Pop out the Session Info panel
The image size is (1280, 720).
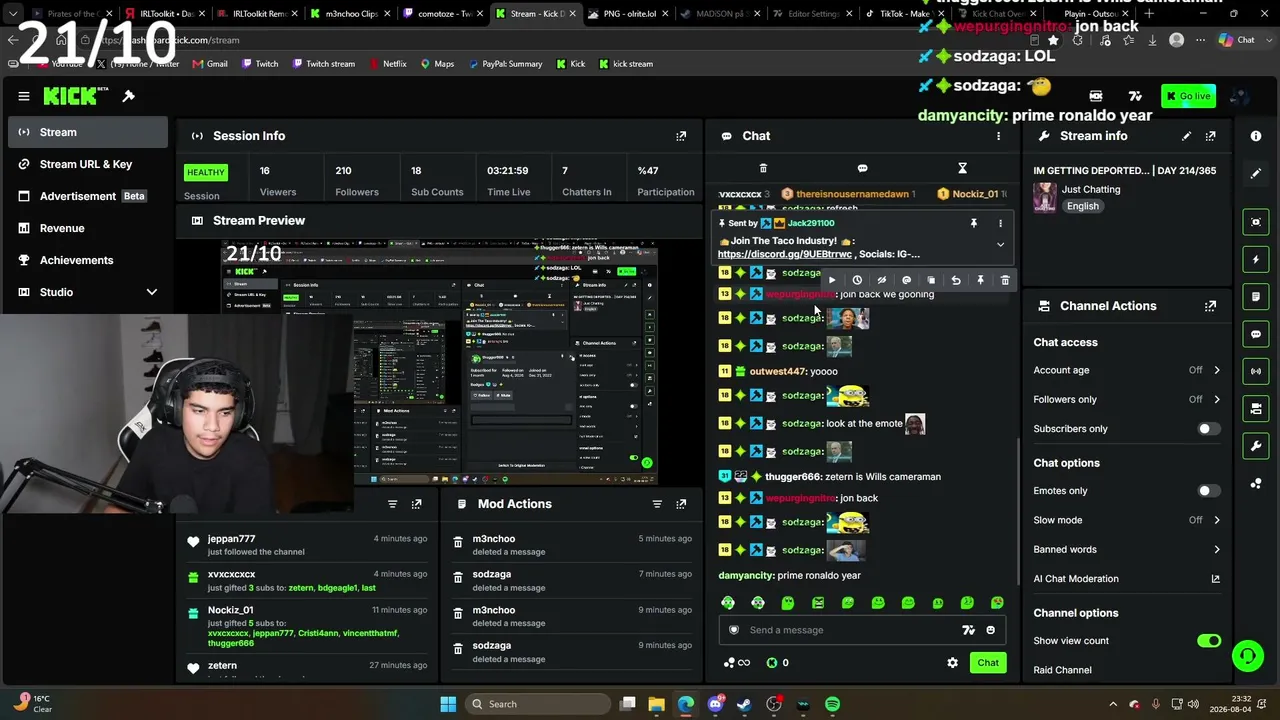click(x=681, y=136)
